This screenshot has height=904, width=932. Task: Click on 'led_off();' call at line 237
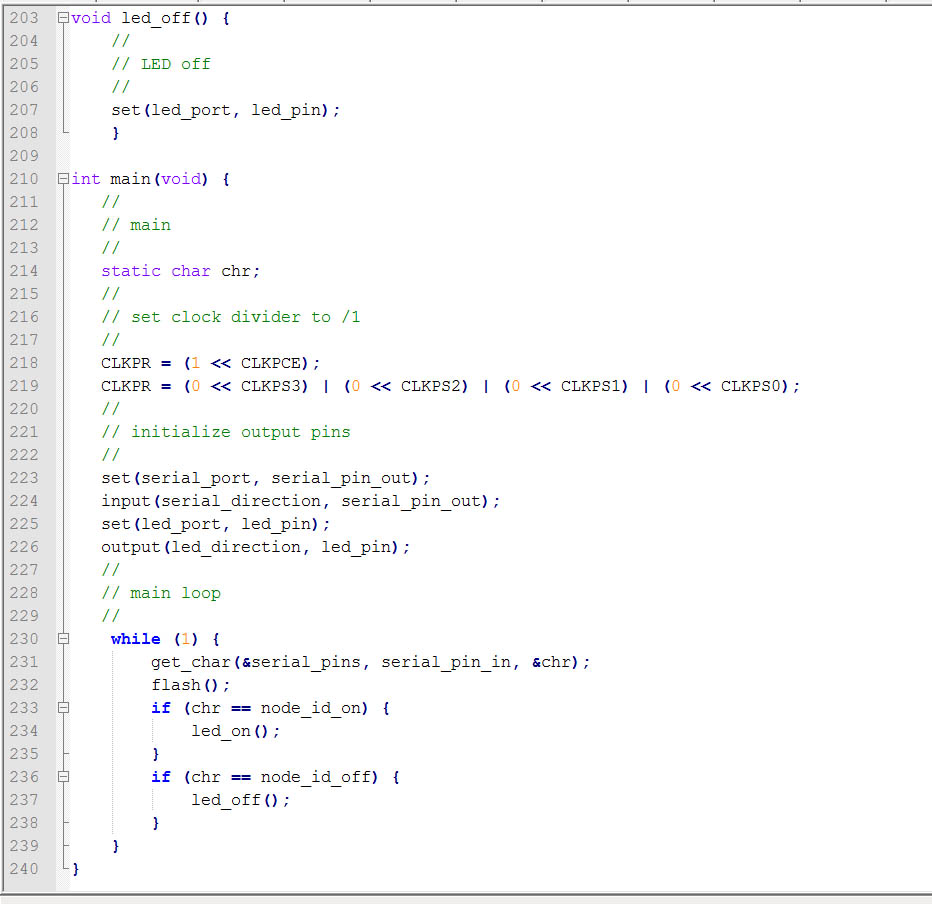point(241,801)
